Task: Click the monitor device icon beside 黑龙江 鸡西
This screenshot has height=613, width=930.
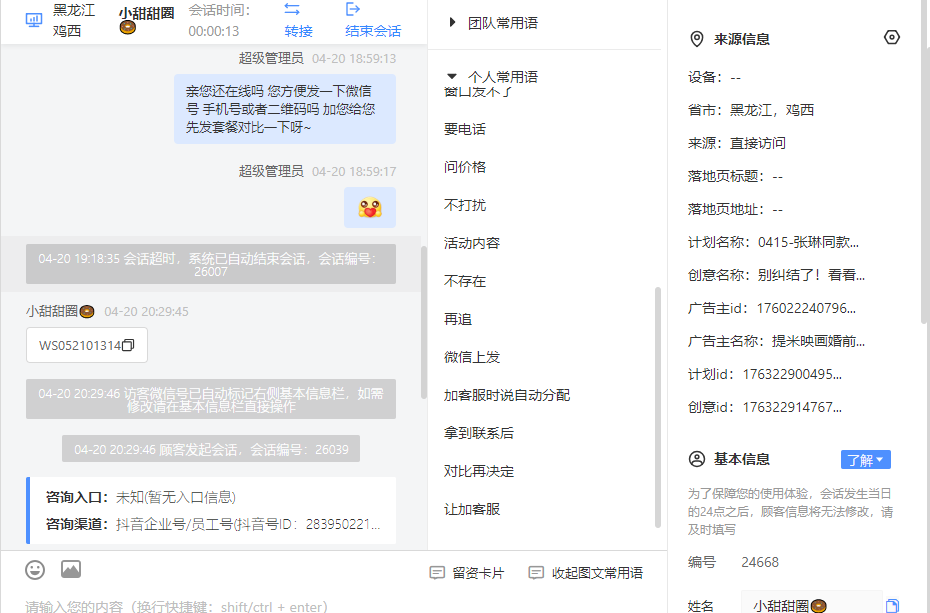Action: tap(34, 20)
